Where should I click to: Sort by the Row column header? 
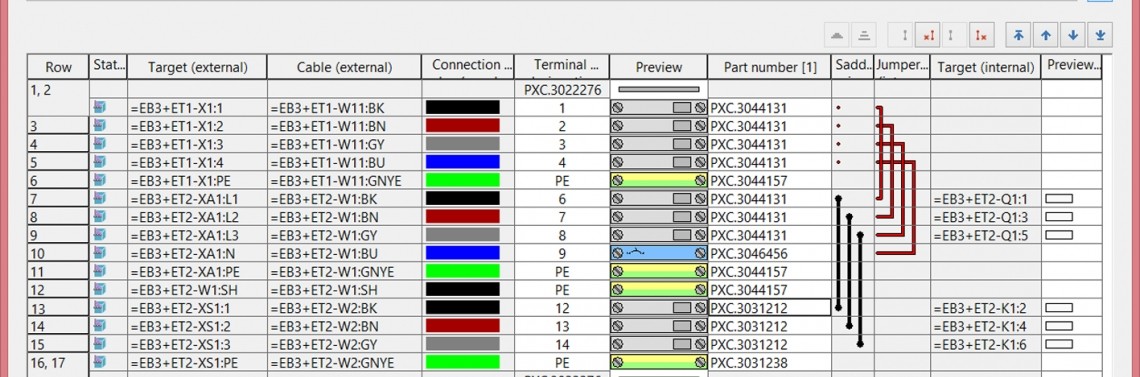pos(58,67)
